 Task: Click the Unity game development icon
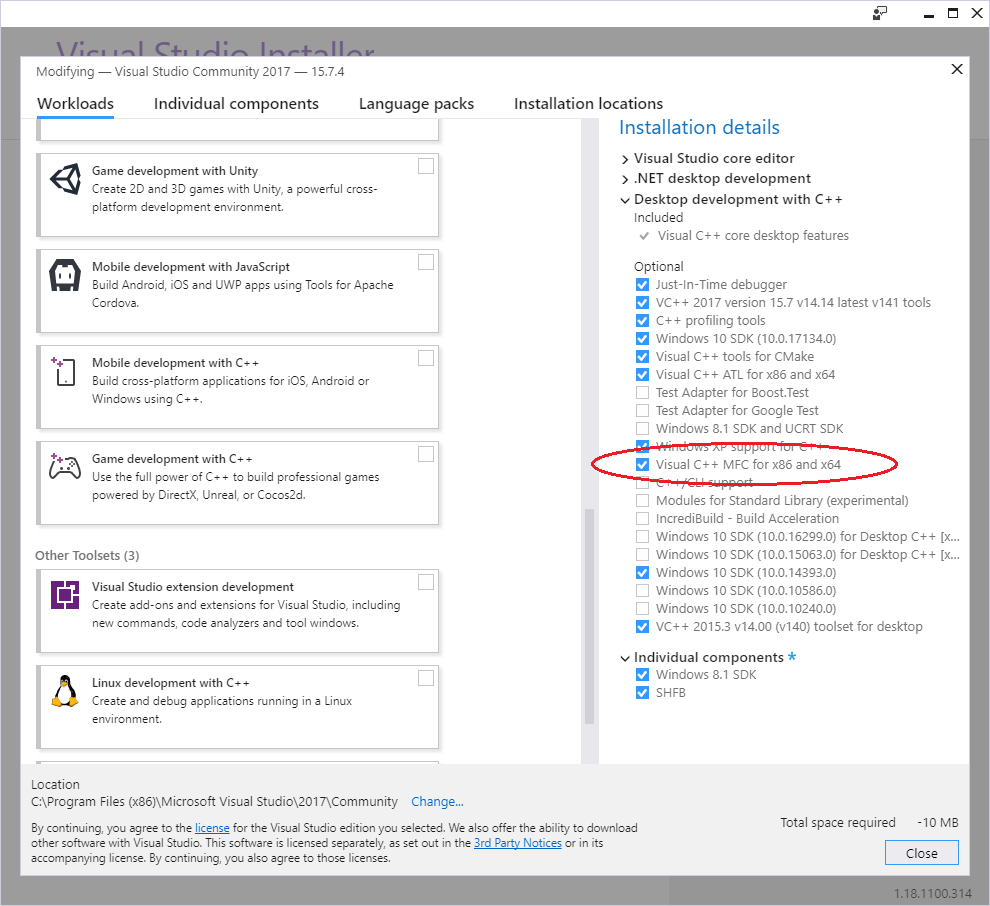tap(65, 180)
